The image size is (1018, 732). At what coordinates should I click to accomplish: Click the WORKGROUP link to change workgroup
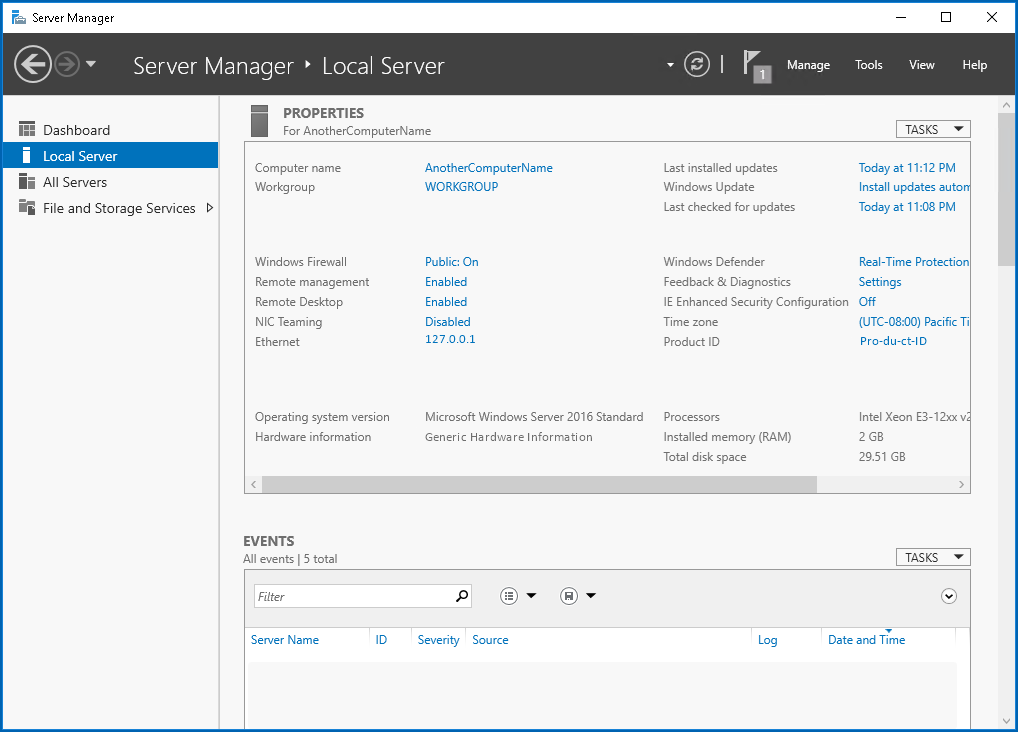(461, 187)
